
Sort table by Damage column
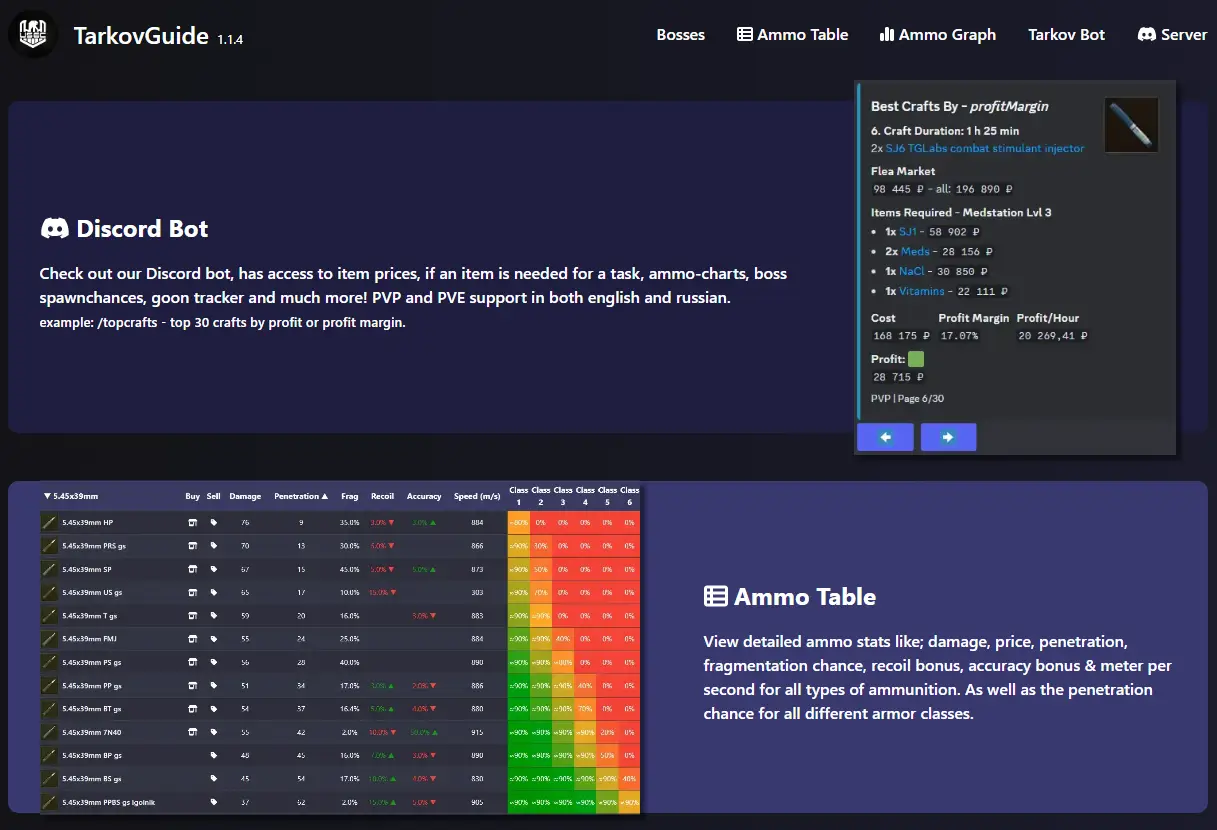click(x=245, y=496)
